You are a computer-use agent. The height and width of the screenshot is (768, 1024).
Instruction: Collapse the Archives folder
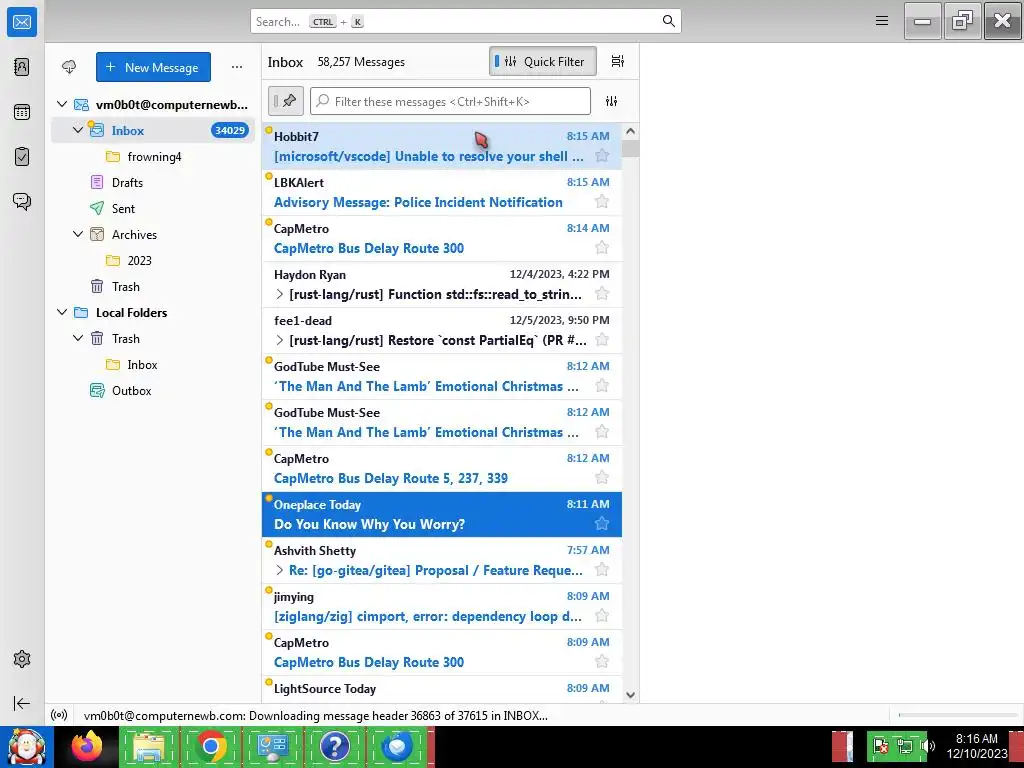(78, 234)
